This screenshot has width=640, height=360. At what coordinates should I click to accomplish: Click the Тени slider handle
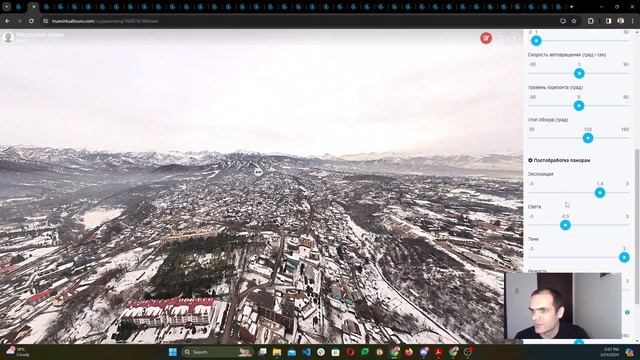[x=624, y=257]
